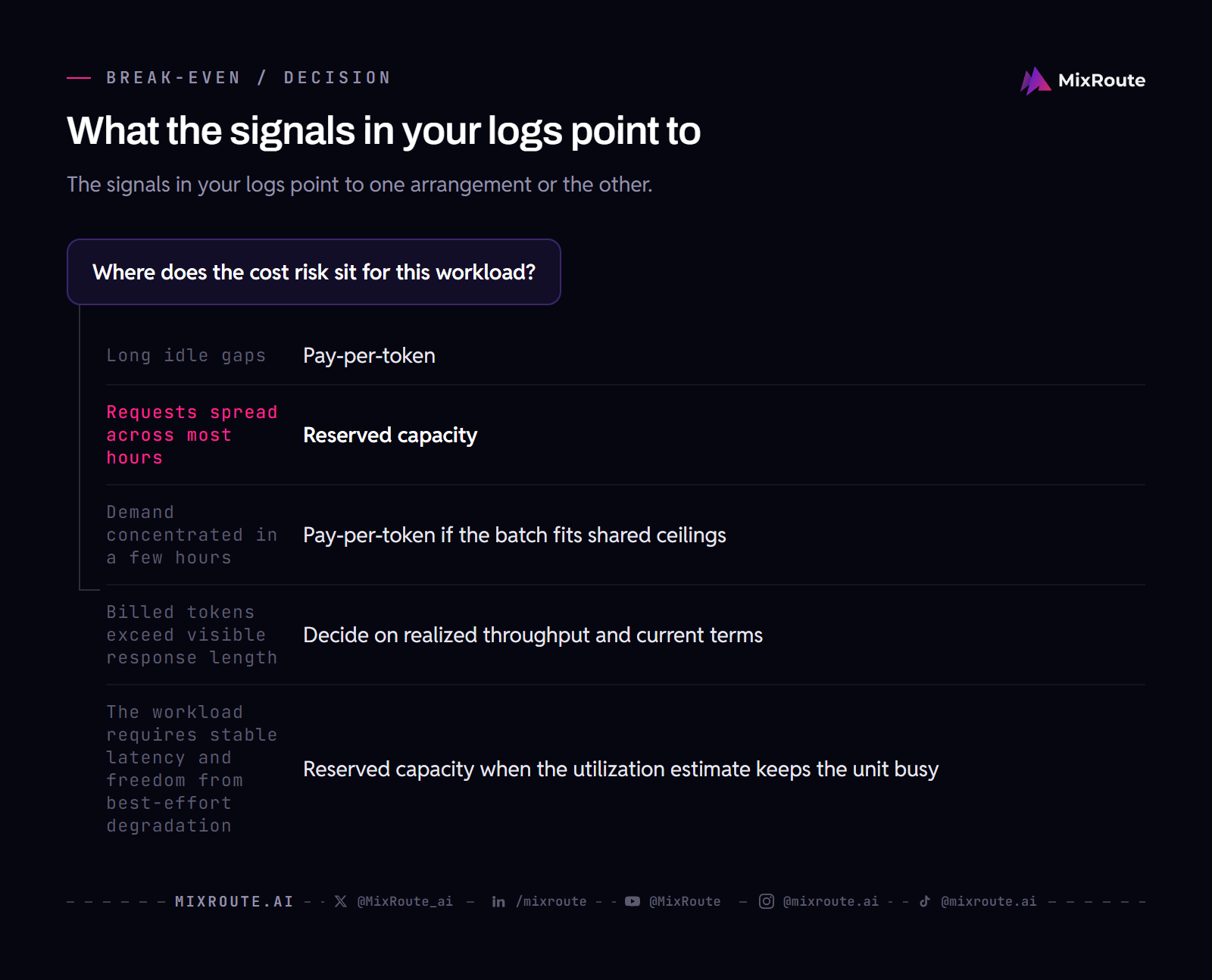Click the MixRoute logo icon
Image resolution: width=1212 pixels, height=980 pixels.
(1036, 80)
